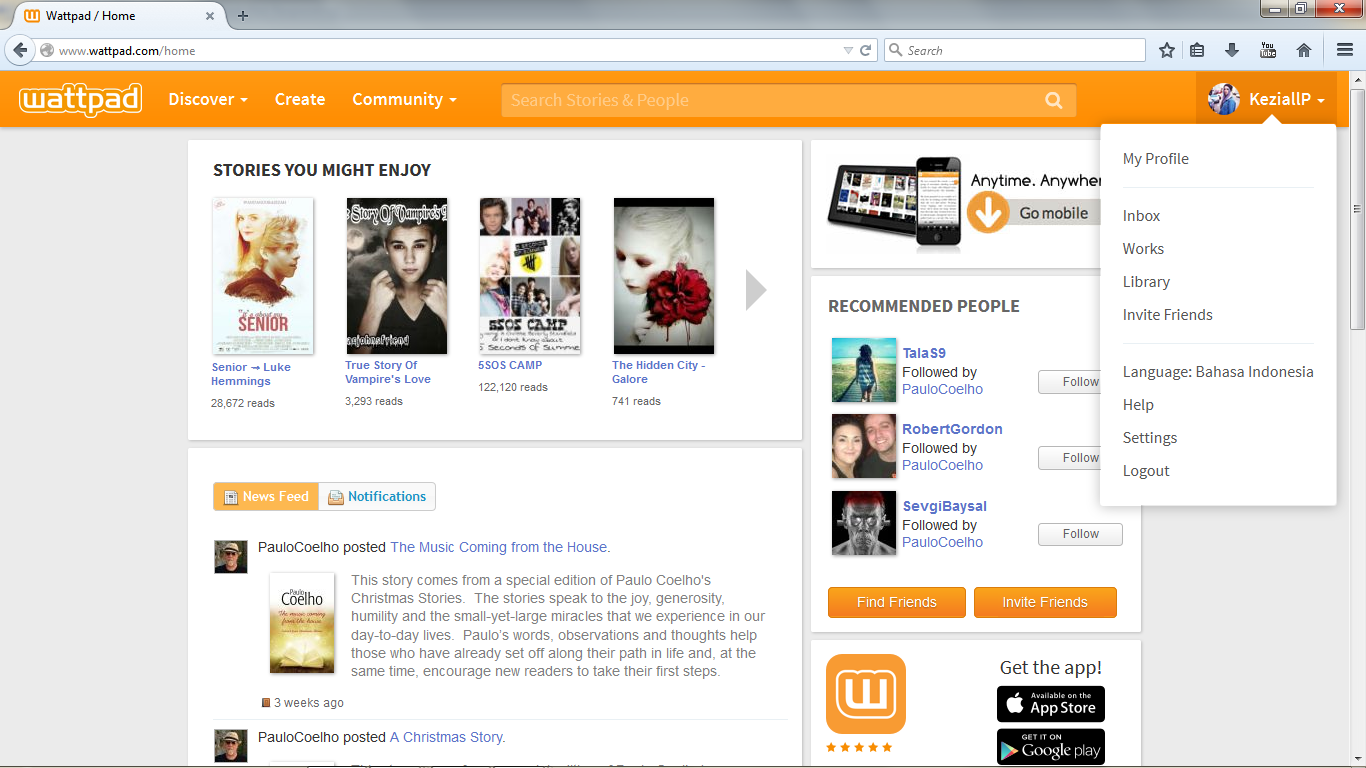Click the orange Wattpad app icon
This screenshot has width=1366, height=768.
pyautogui.click(x=866, y=694)
